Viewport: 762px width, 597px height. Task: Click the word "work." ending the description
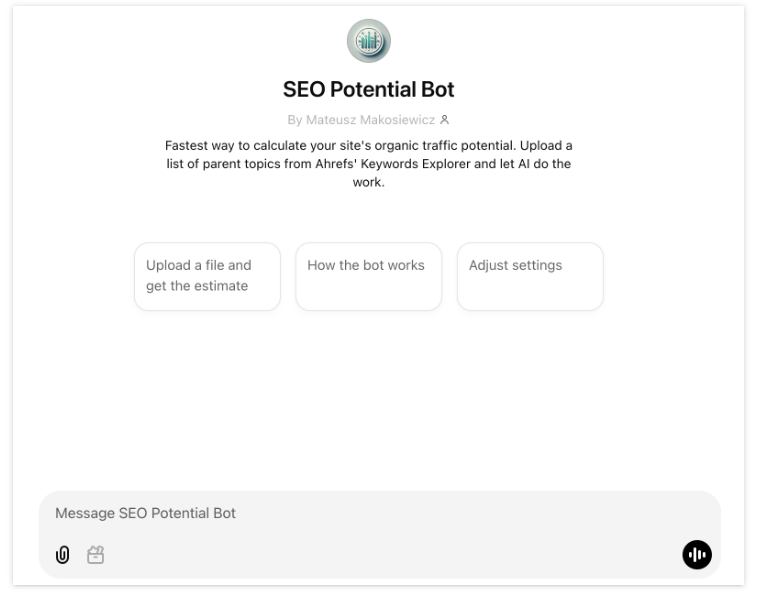pyautogui.click(x=368, y=182)
